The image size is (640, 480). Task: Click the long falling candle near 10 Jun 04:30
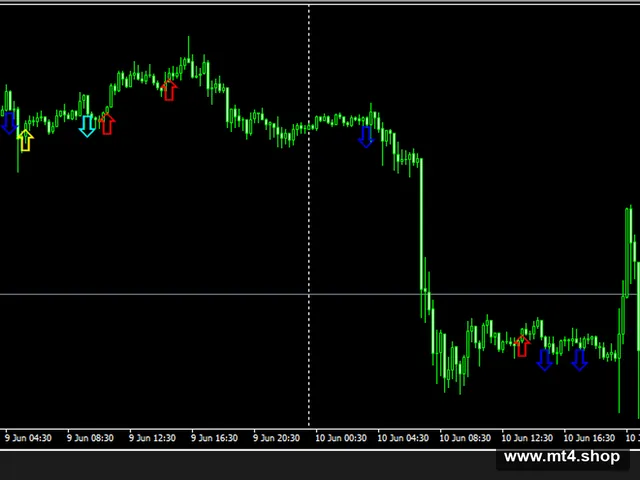422,238
